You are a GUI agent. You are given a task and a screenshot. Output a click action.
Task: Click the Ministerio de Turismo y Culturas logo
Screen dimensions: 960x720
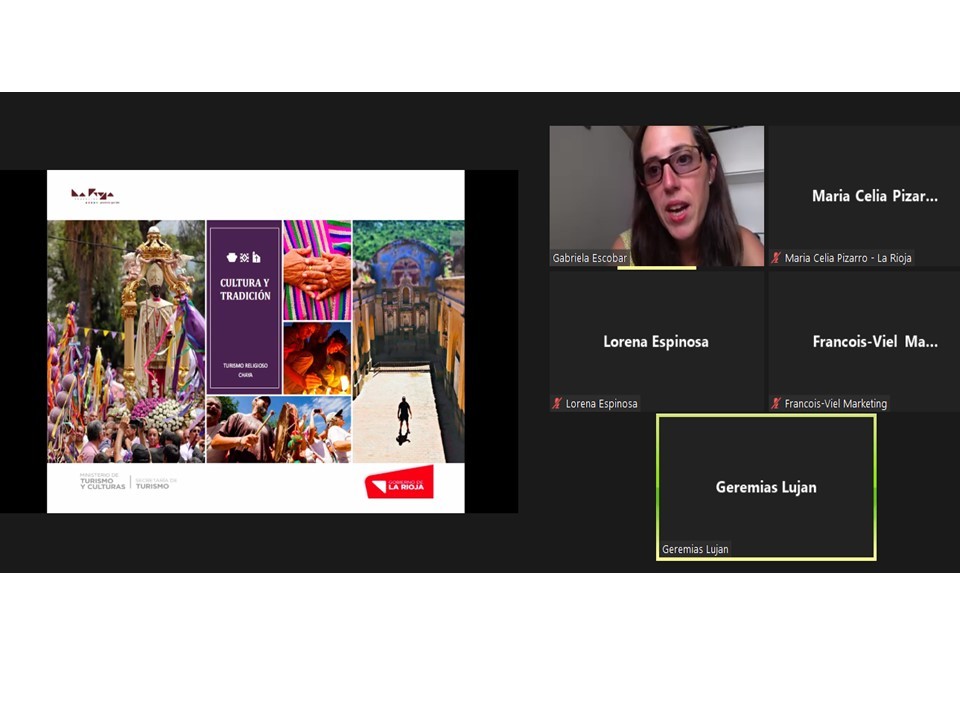point(103,482)
